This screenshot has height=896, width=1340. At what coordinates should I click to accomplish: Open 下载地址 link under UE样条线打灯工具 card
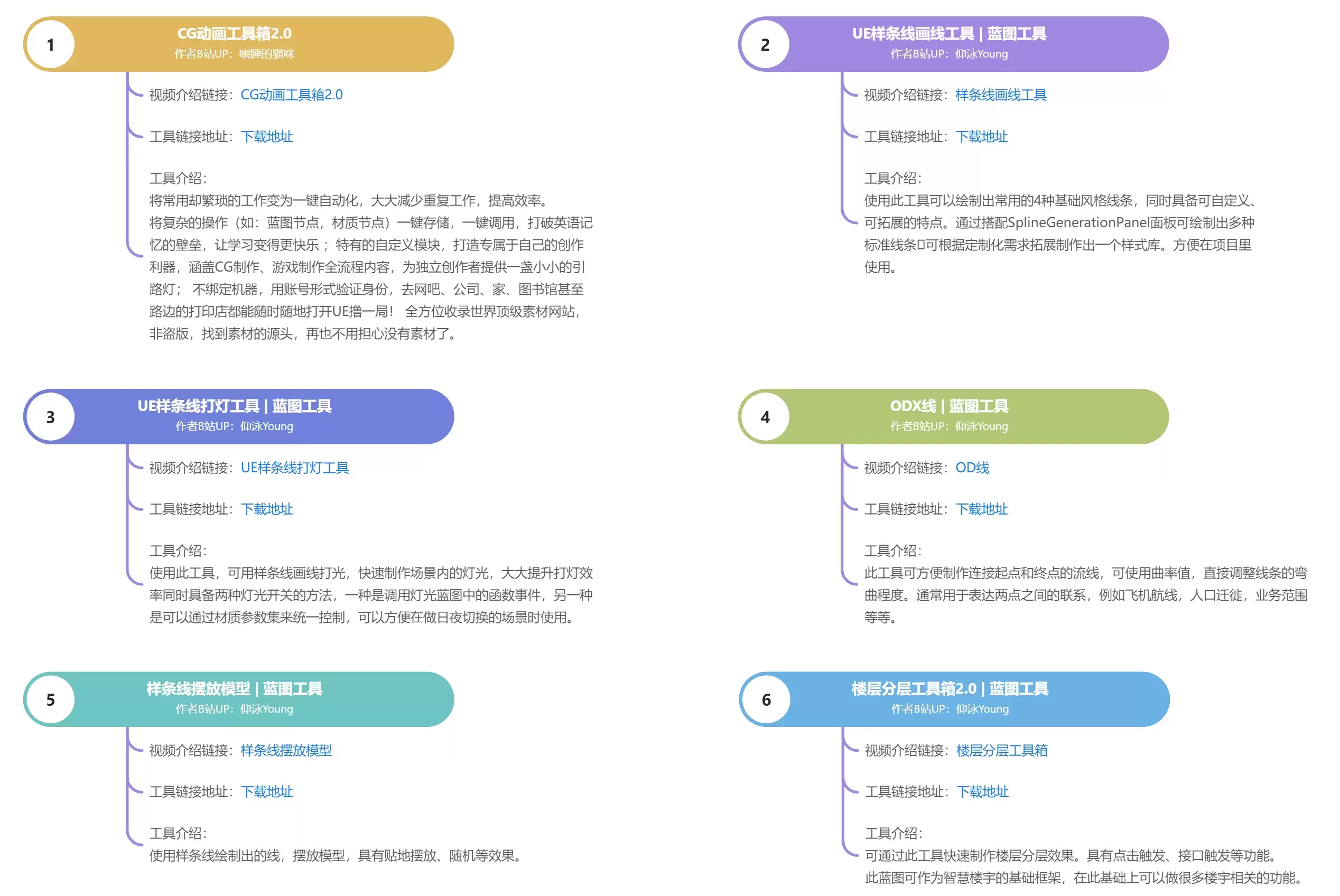click(x=267, y=509)
